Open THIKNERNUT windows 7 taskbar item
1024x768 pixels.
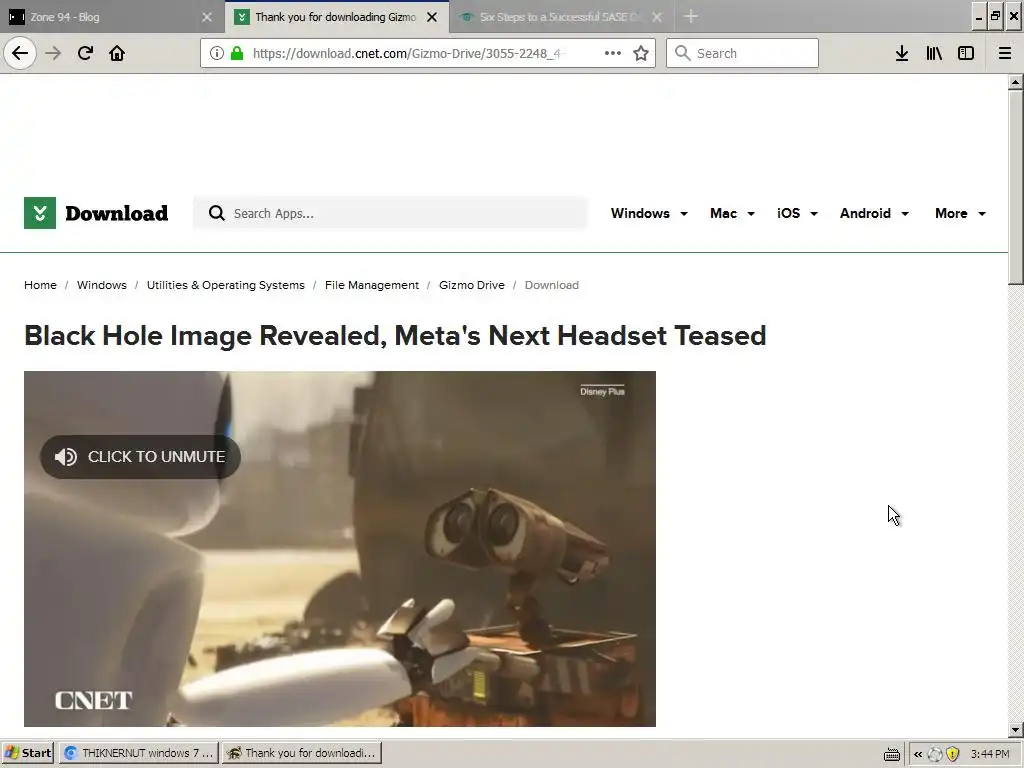tap(139, 753)
